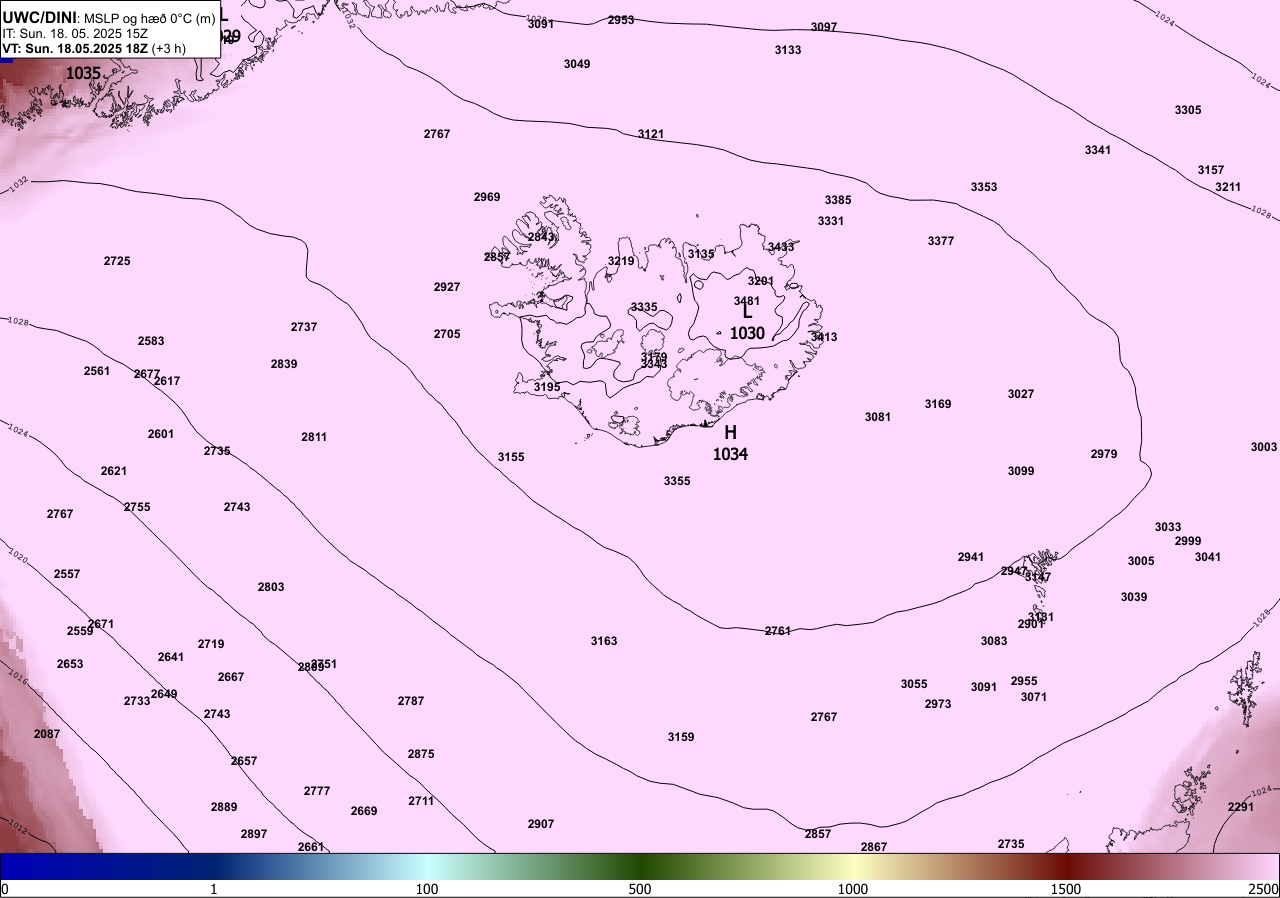Click the height value 2969
1280x898 pixels.
click(487, 197)
